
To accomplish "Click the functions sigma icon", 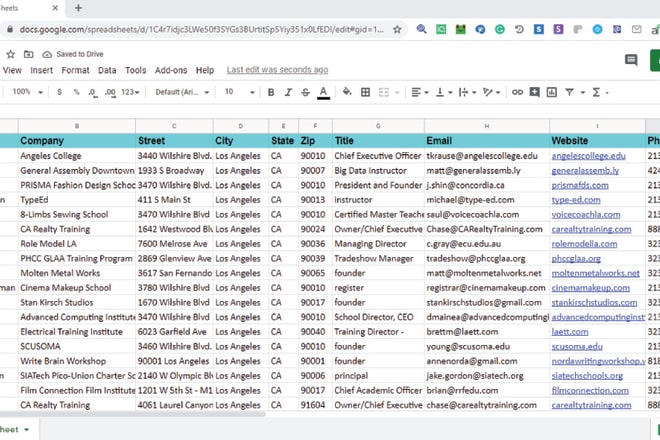I will pyautogui.click(x=596, y=92).
